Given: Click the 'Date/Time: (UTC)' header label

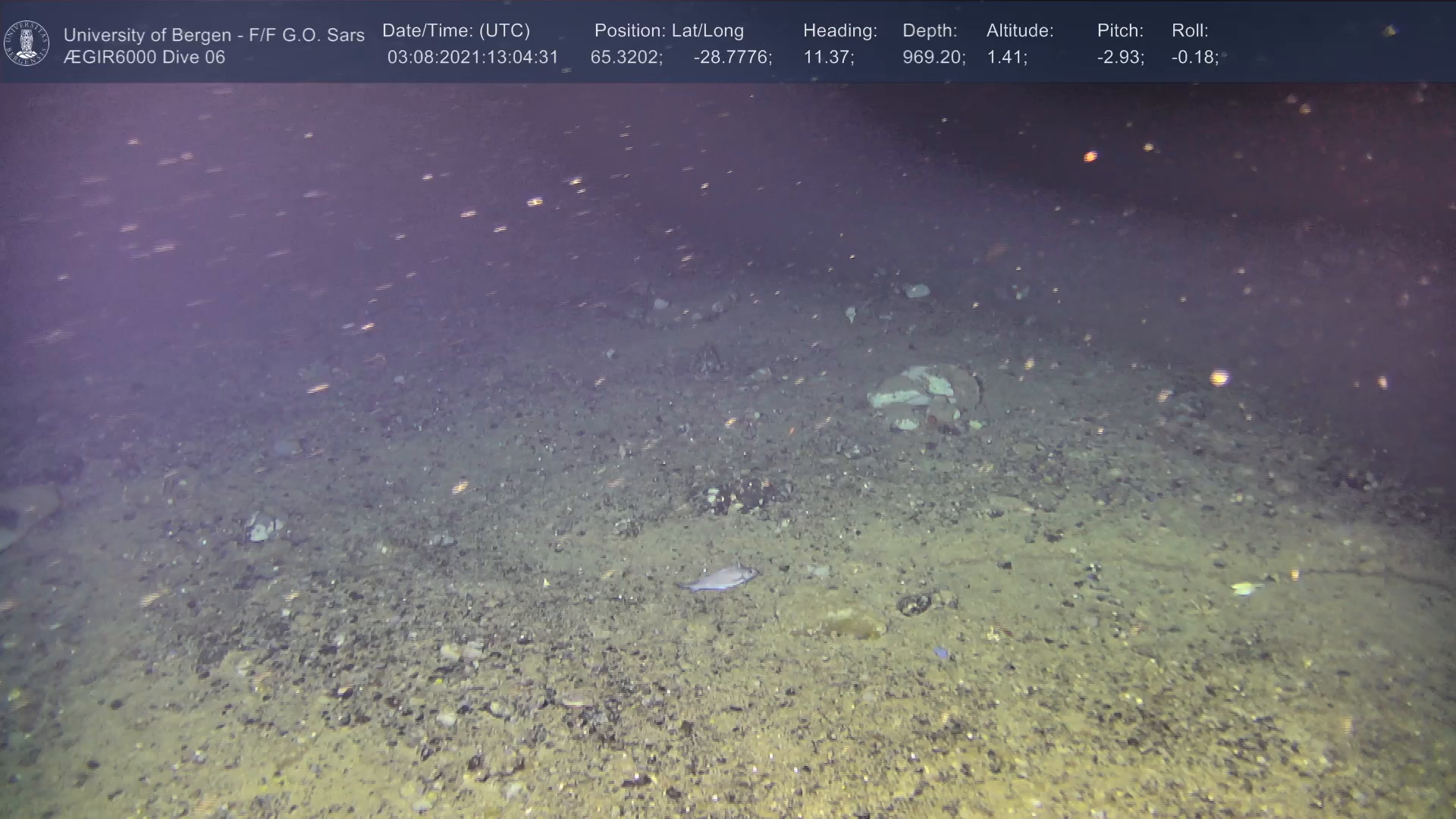Looking at the screenshot, I should pyautogui.click(x=456, y=31).
